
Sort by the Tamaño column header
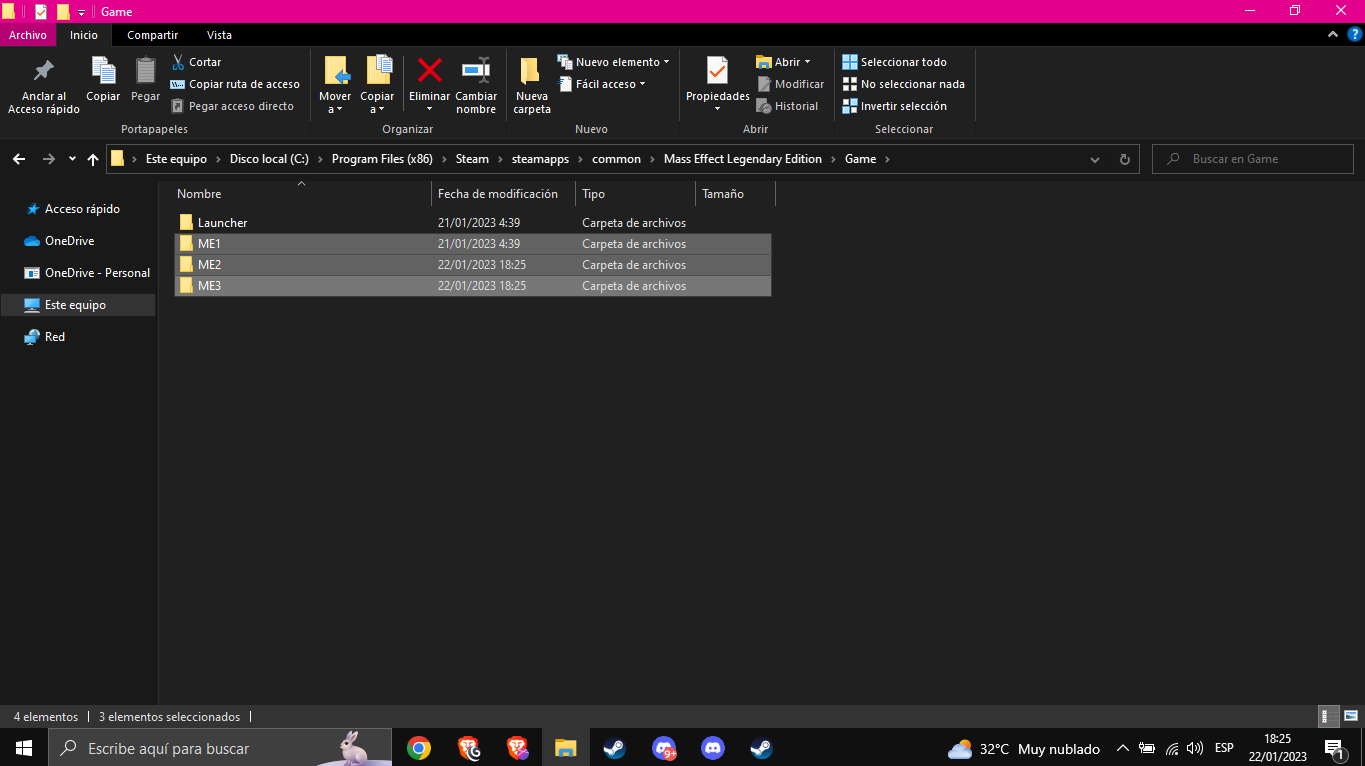[736, 194]
